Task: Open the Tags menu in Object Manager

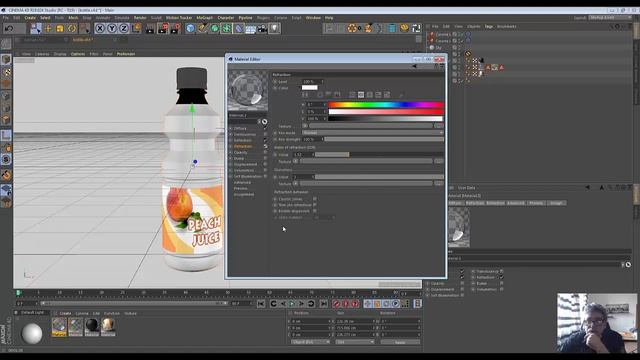Action: 489,27
